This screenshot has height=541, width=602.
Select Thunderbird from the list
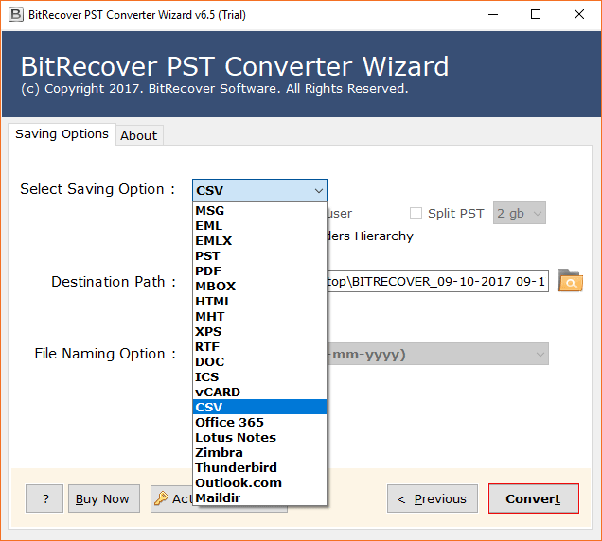click(260, 468)
